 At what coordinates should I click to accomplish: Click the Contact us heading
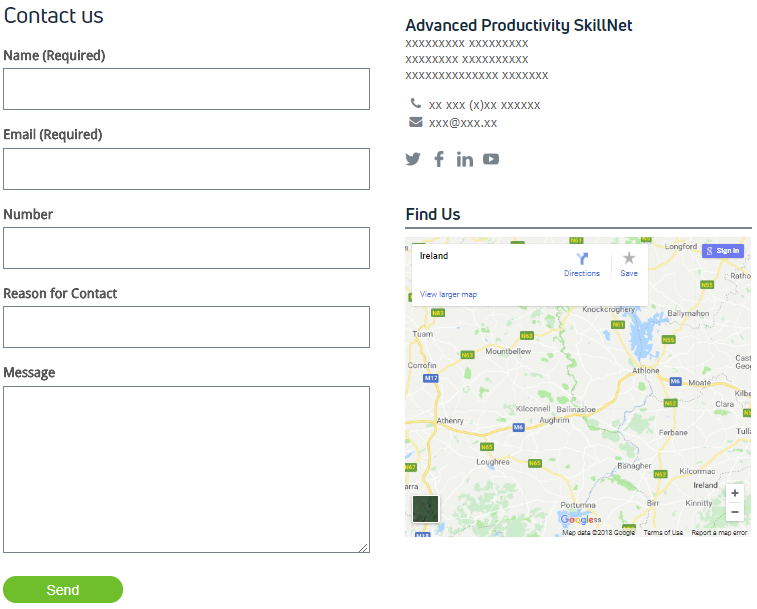click(x=53, y=15)
